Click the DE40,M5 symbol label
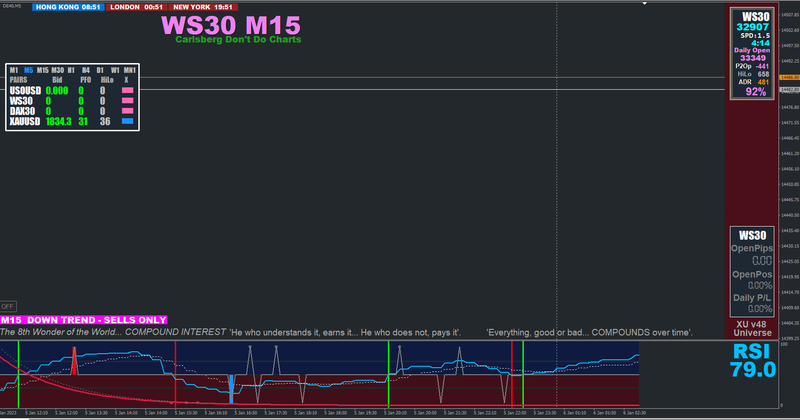Viewport: 800px width, 420px height. tap(11, 6)
